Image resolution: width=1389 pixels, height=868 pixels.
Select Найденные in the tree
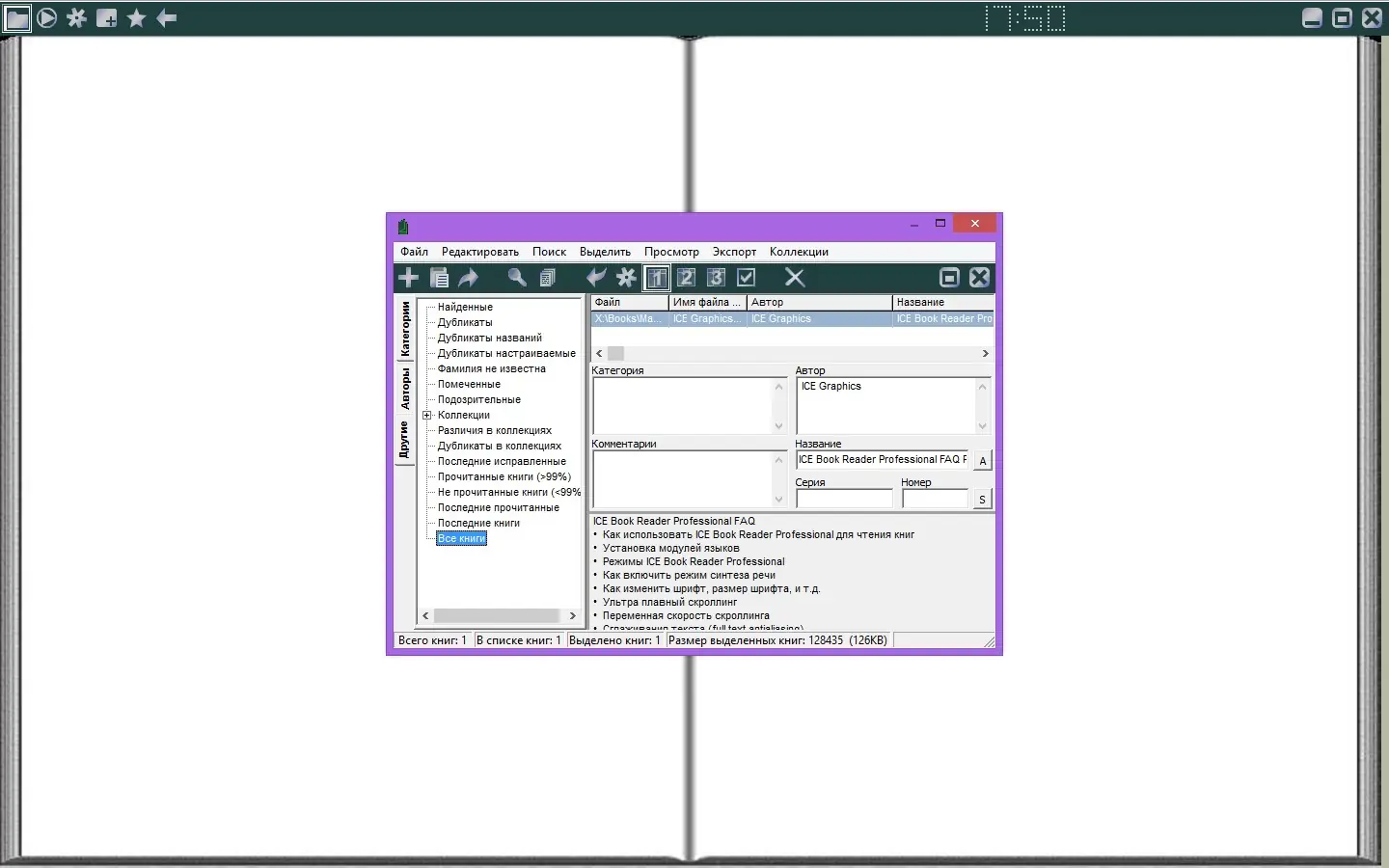[x=465, y=307]
